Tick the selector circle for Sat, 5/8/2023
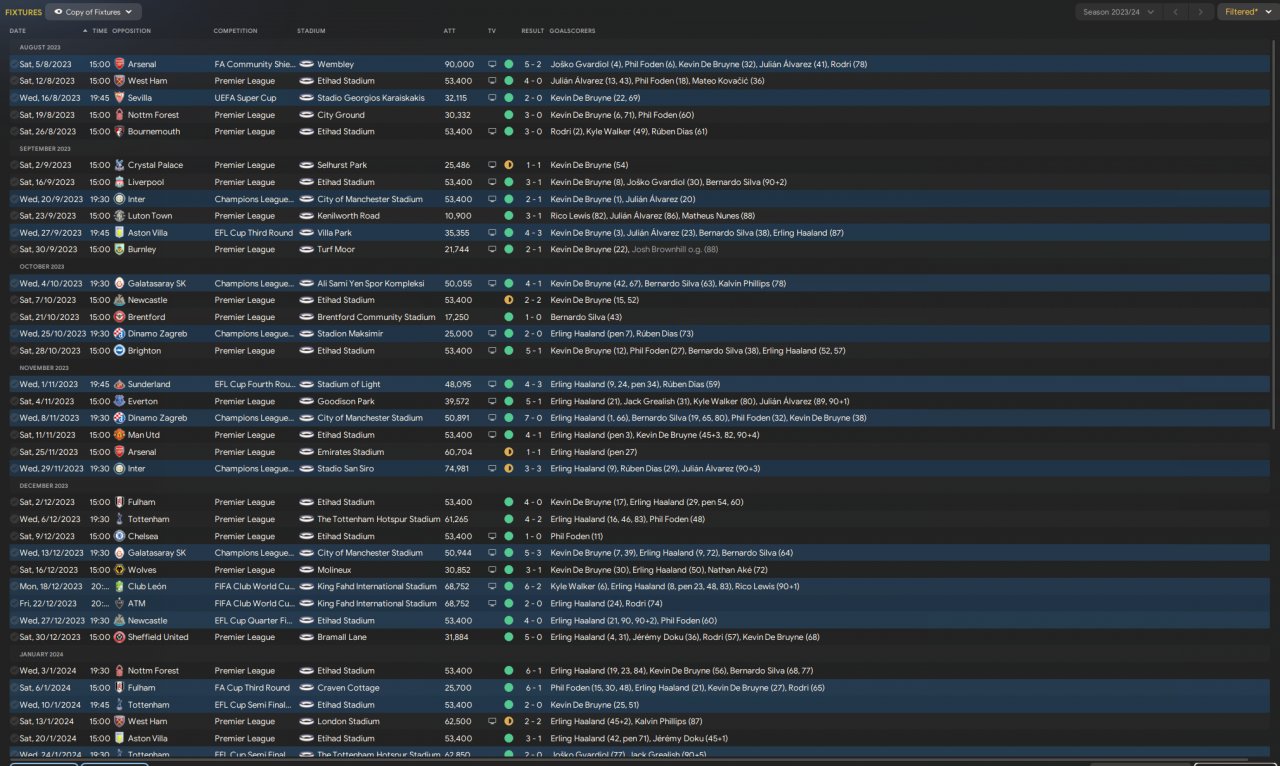The image size is (1280, 766). pos(14,64)
